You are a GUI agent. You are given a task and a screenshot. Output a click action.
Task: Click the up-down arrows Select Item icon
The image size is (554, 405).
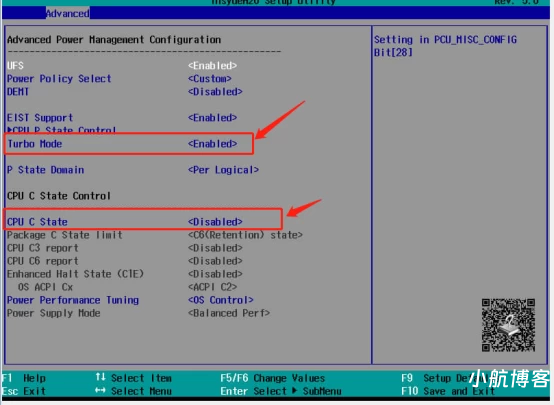[100, 377]
